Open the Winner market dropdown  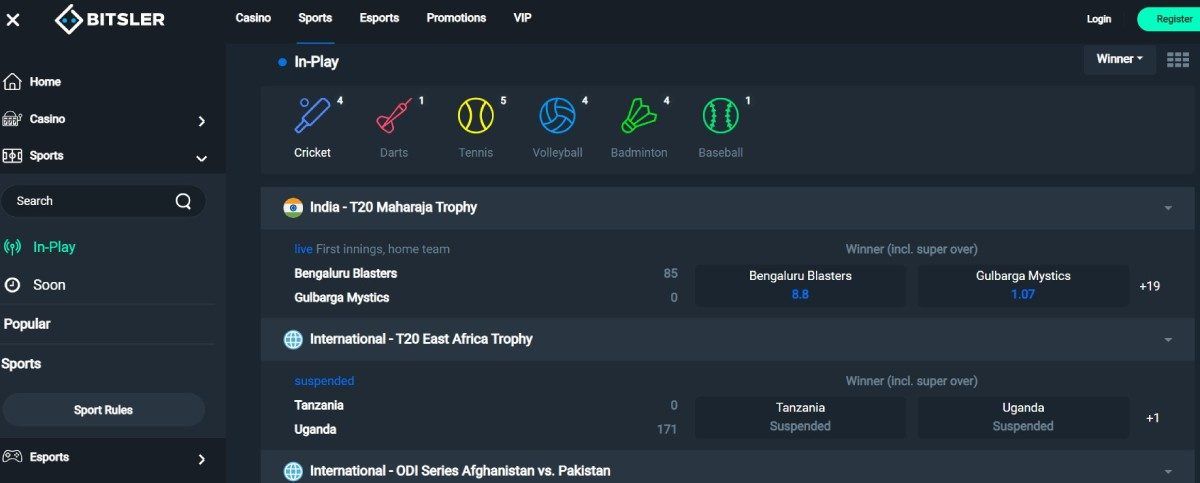[x=1120, y=59]
